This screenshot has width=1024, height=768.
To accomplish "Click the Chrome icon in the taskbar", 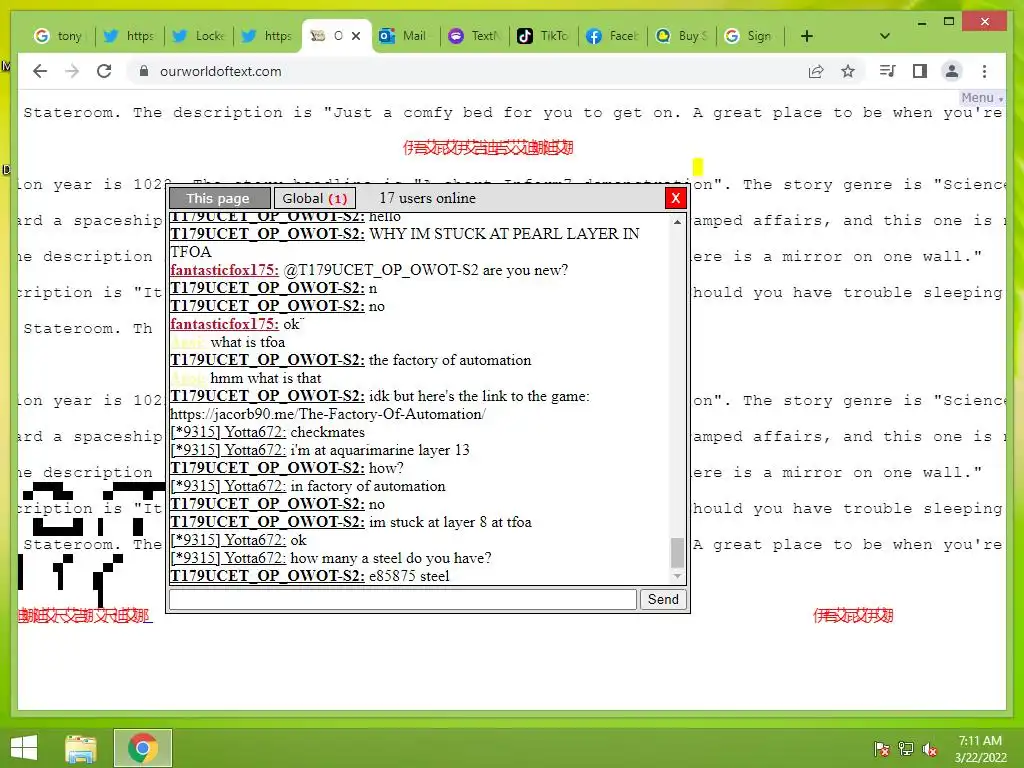I will pos(143,748).
